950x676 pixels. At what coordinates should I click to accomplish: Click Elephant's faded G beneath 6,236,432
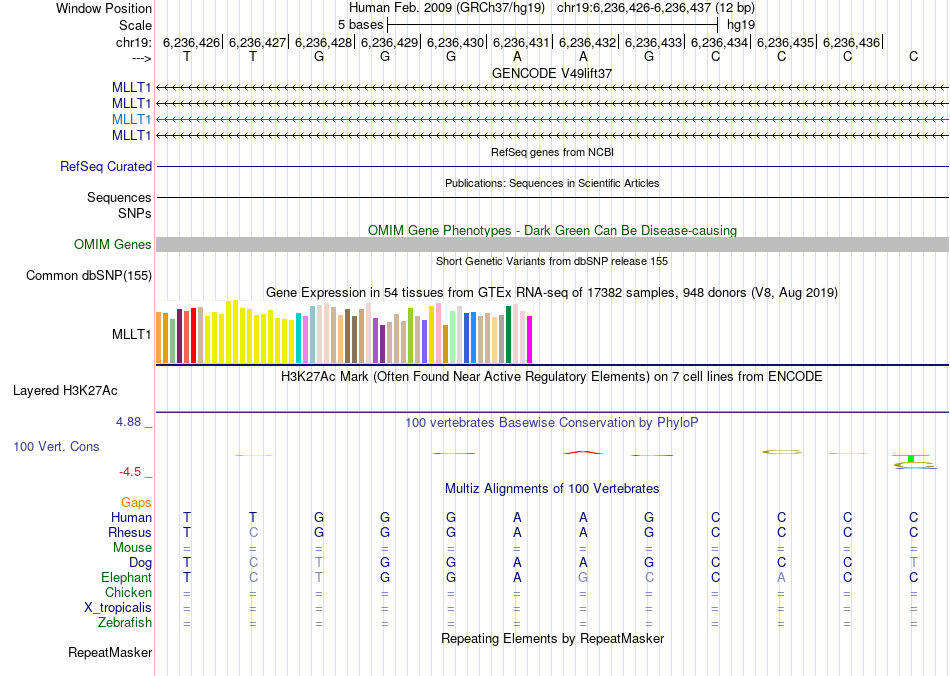click(583, 578)
